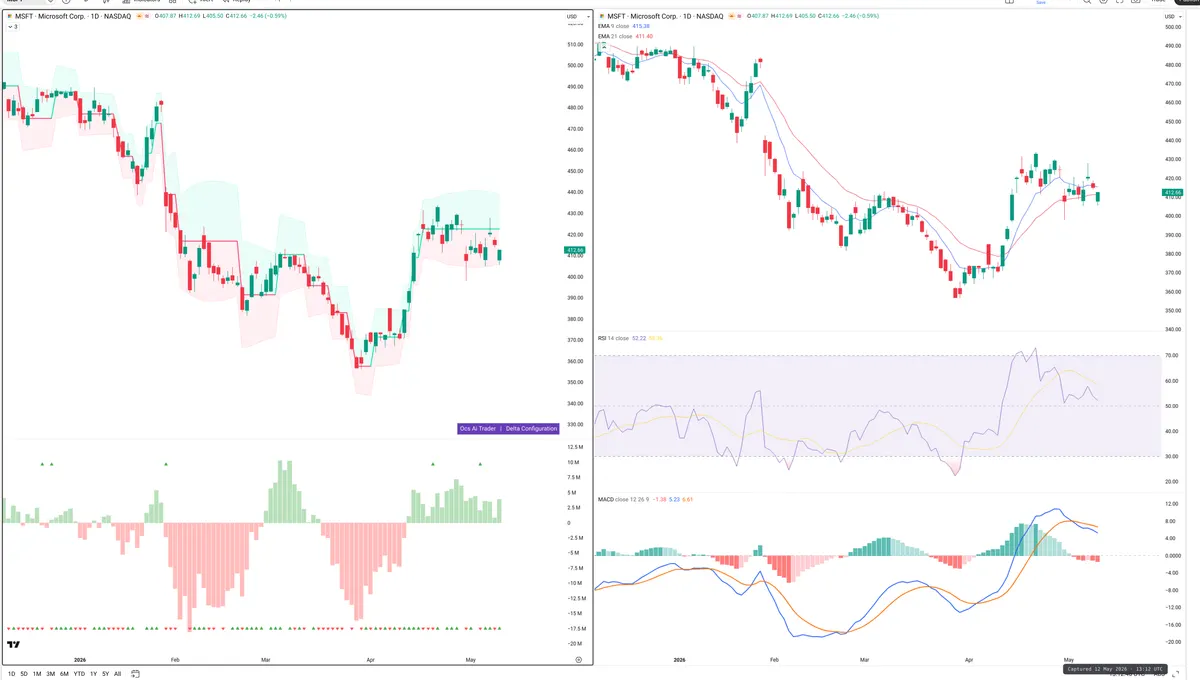Image resolution: width=1200 pixels, height=680 pixels.
Task: Click the 340.00 label on left price scale
Action: coord(574,404)
